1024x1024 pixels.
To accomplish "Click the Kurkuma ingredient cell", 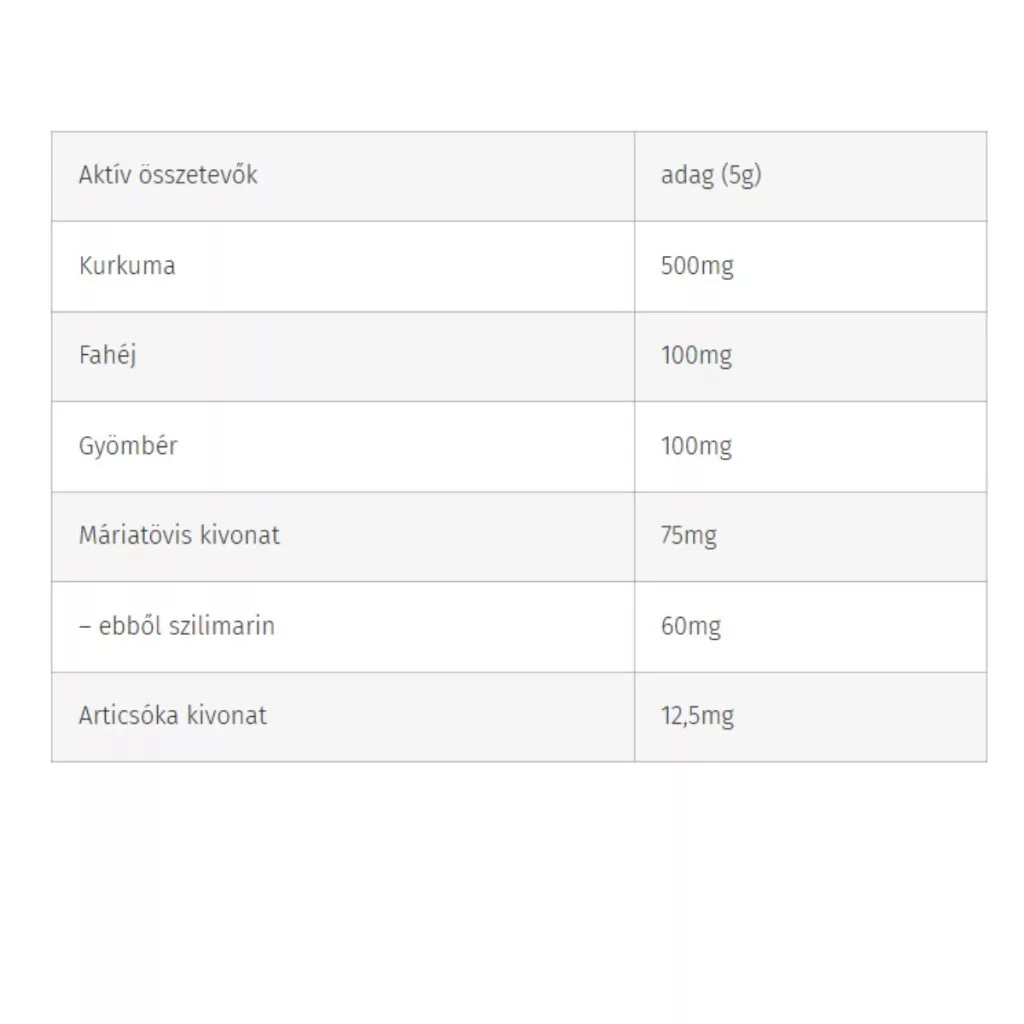I will (x=343, y=266).
